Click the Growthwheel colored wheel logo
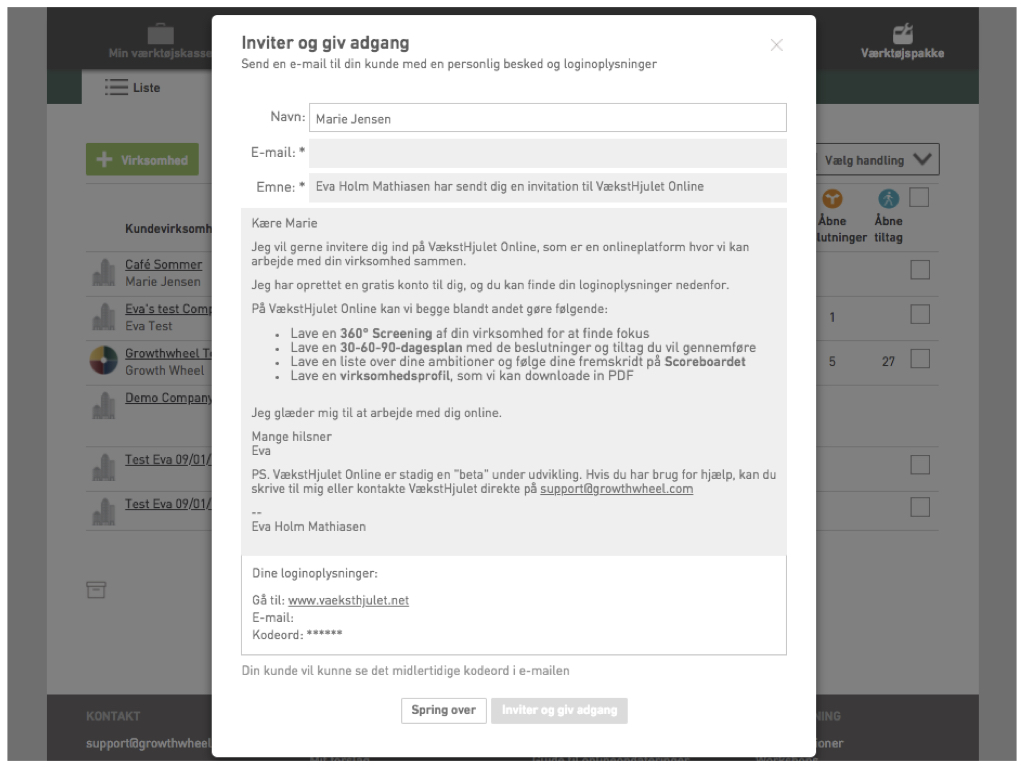 pyautogui.click(x=103, y=360)
